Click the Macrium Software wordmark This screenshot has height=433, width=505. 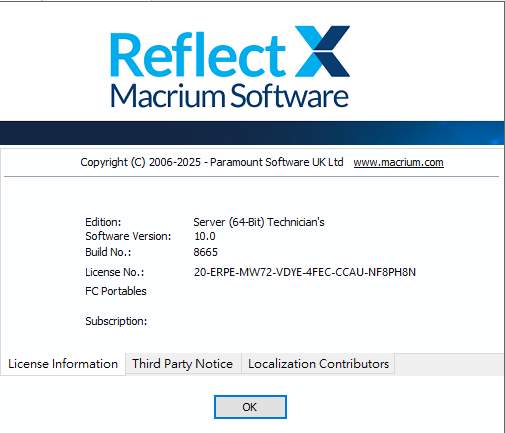click(x=229, y=95)
